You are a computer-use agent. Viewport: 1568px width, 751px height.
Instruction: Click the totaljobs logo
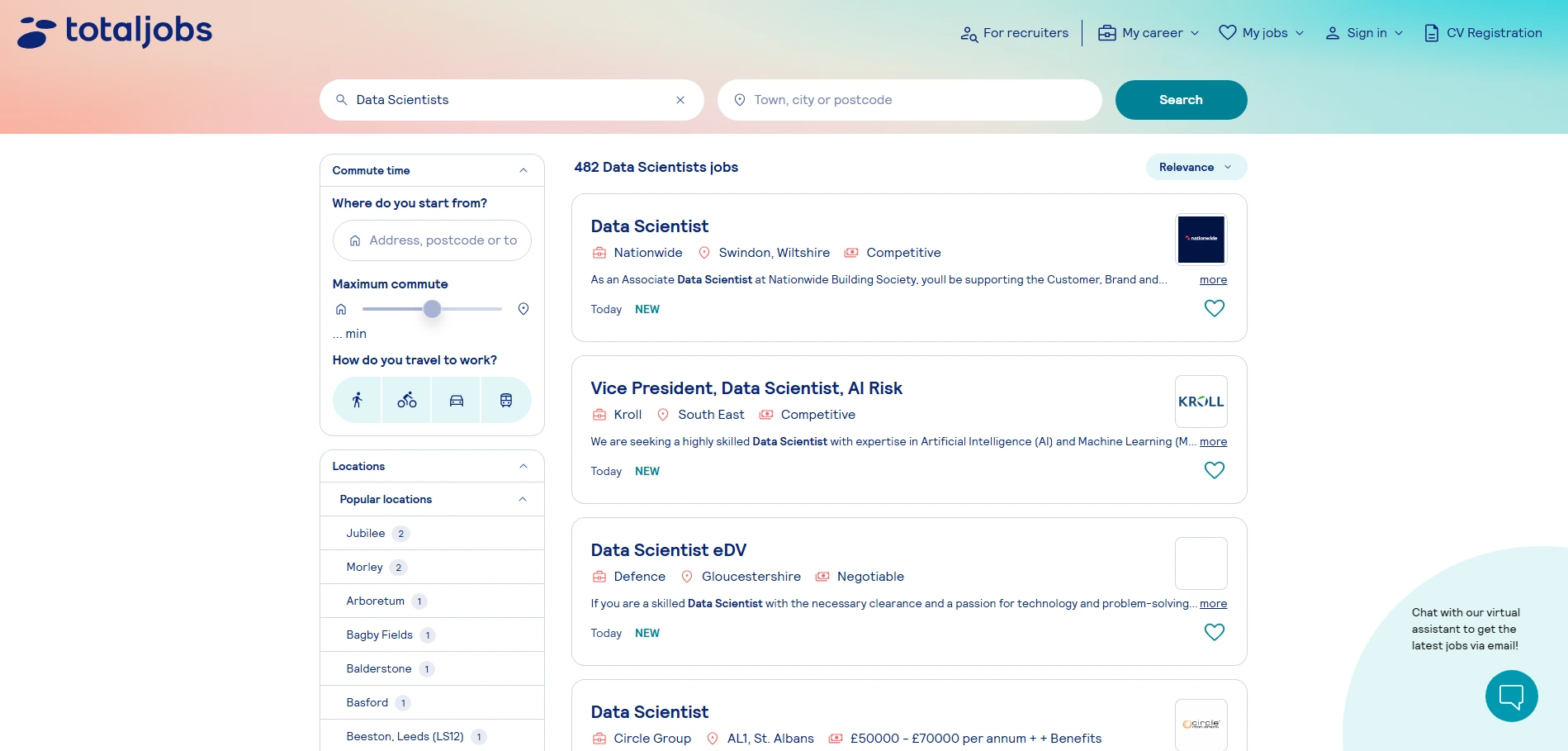[115, 32]
